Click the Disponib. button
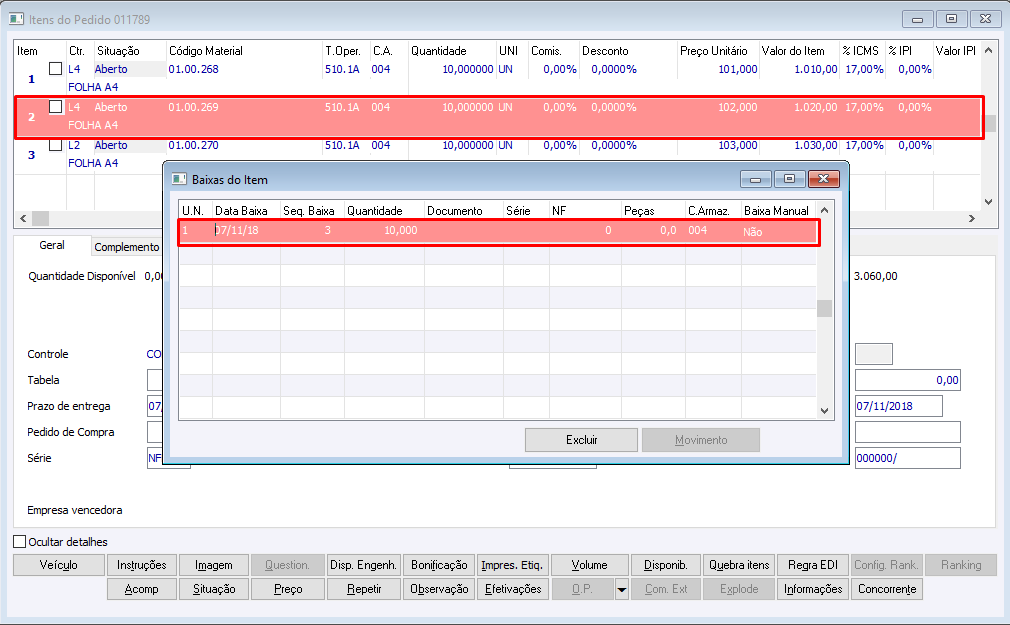The image size is (1010, 625). [x=666, y=565]
